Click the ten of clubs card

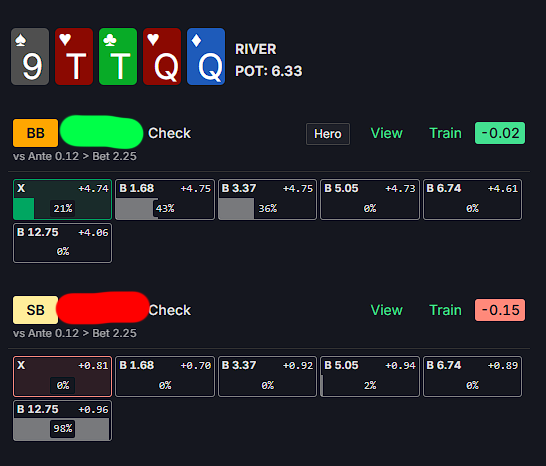[x=118, y=56]
